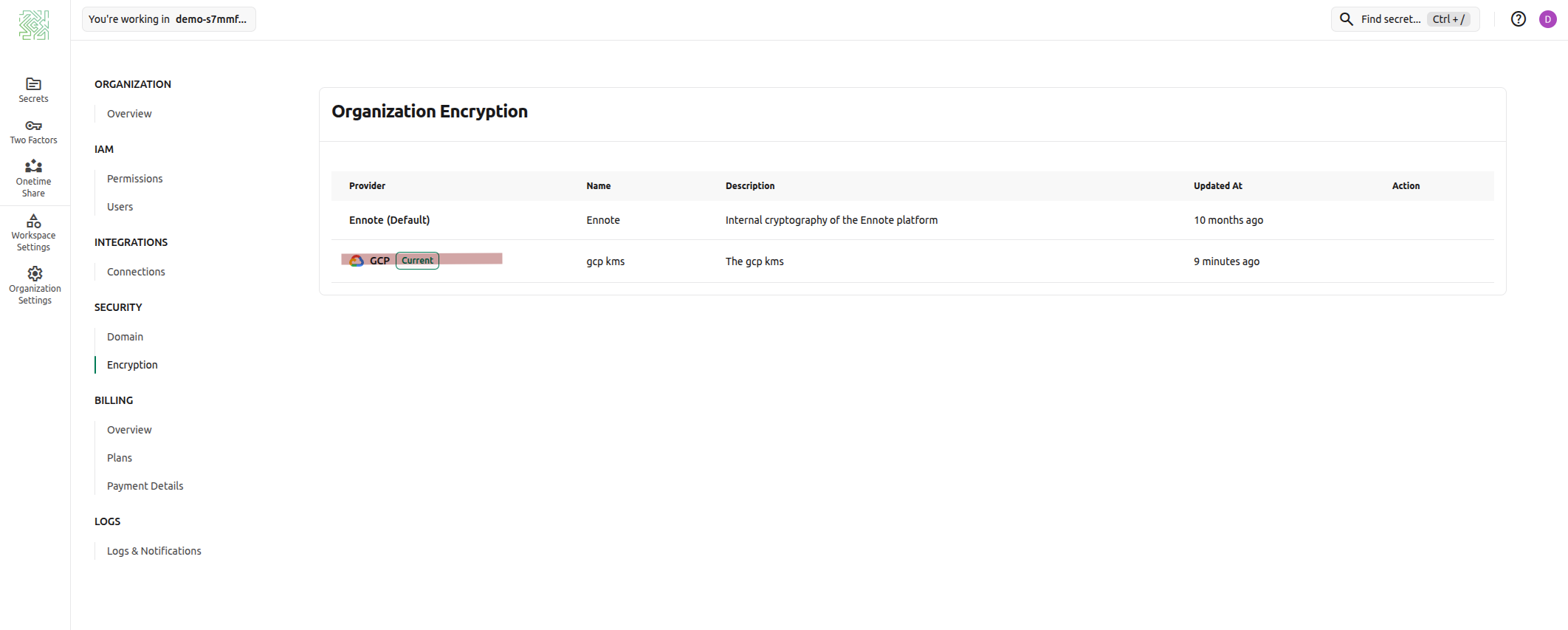Click the '9 minutes ago' cell

point(1226,261)
